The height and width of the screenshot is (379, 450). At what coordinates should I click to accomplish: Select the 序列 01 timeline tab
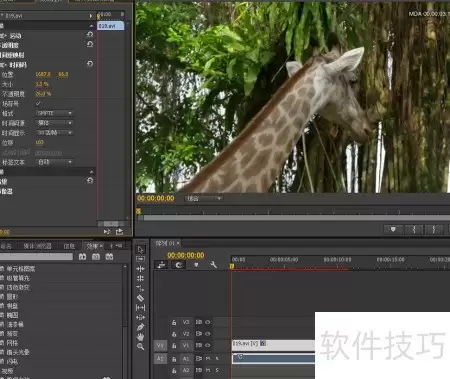coord(167,243)
